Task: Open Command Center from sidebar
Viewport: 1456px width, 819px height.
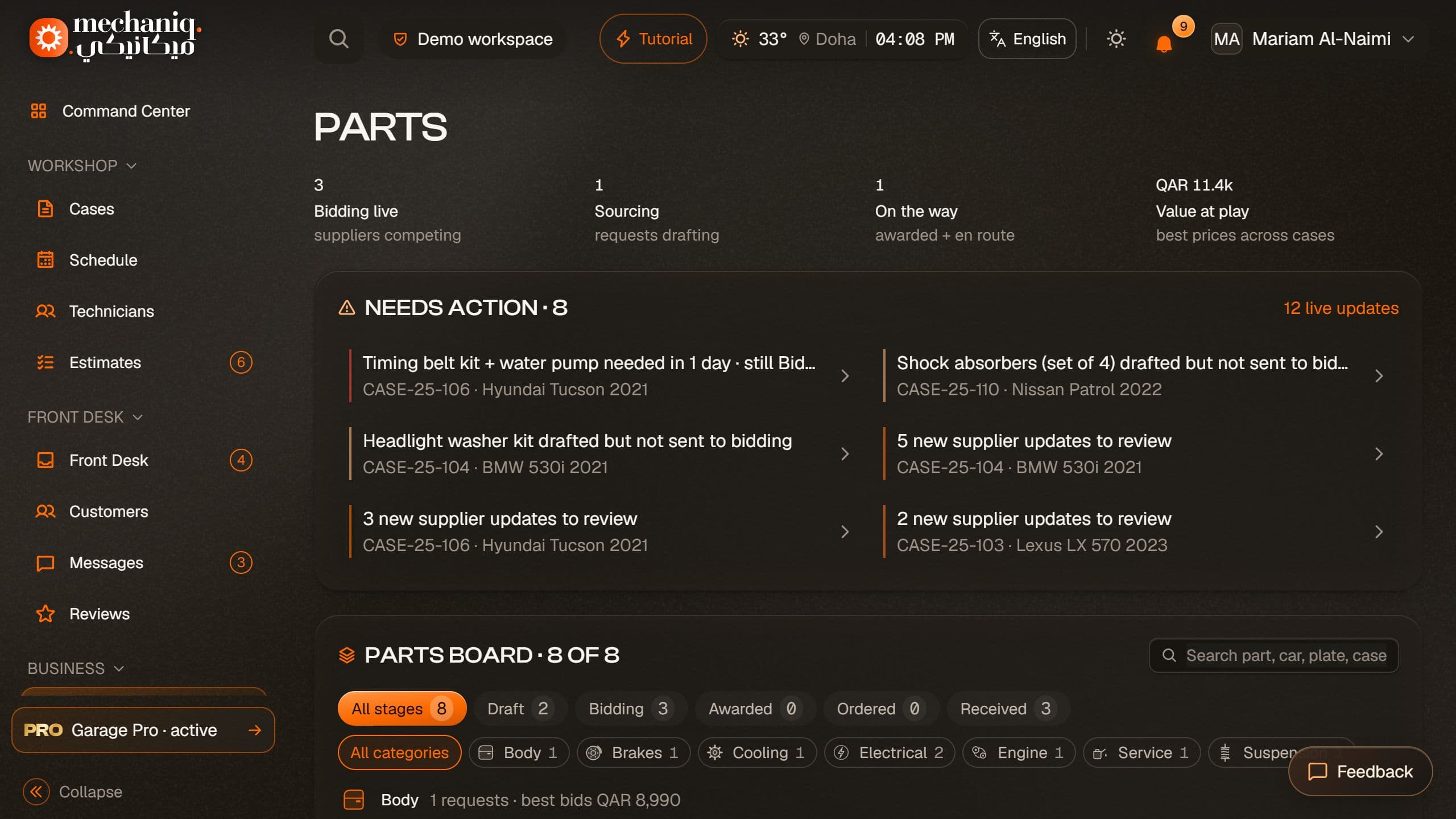Action: 110,111
